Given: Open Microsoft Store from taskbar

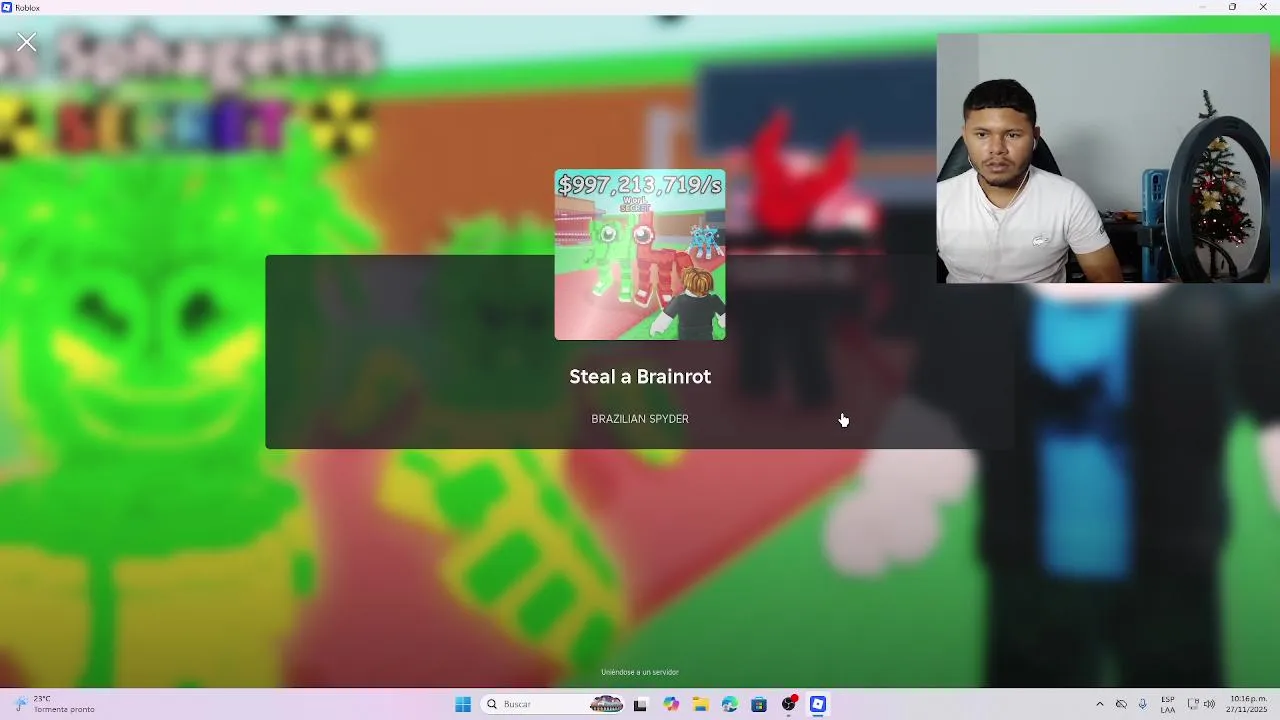Looking at the screenshot, I should (x=759, y=704).
